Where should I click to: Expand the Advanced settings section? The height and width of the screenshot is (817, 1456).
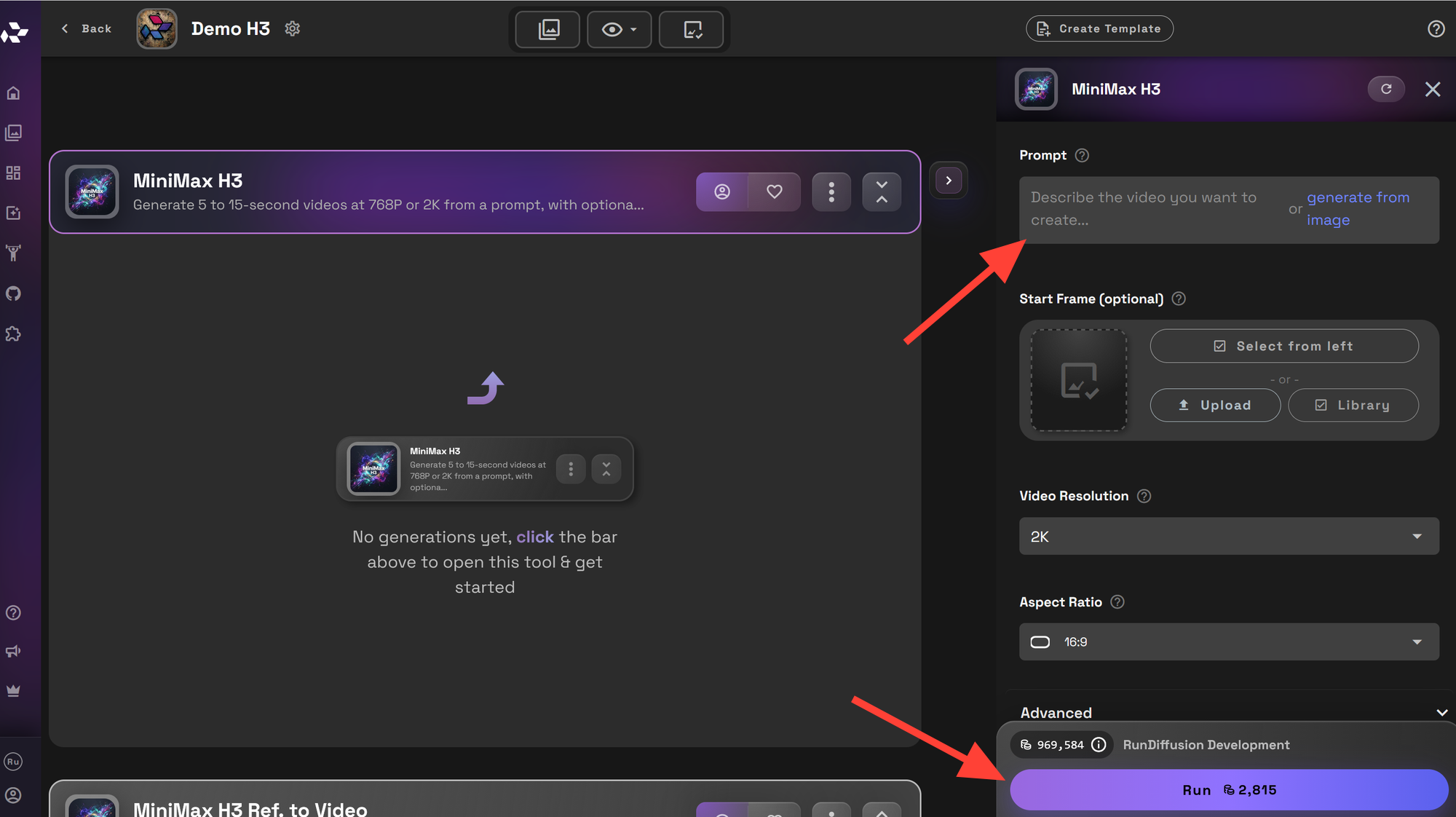click(x=1233, y=712)
